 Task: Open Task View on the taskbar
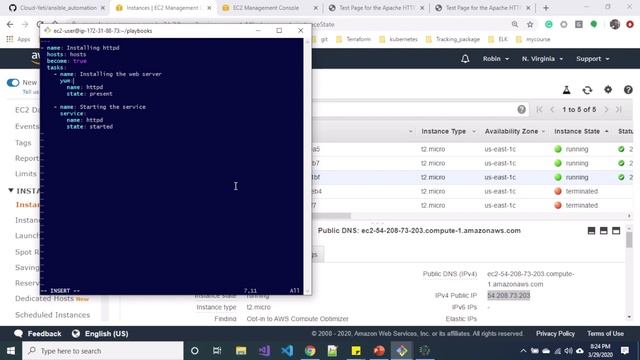point(217,351)
